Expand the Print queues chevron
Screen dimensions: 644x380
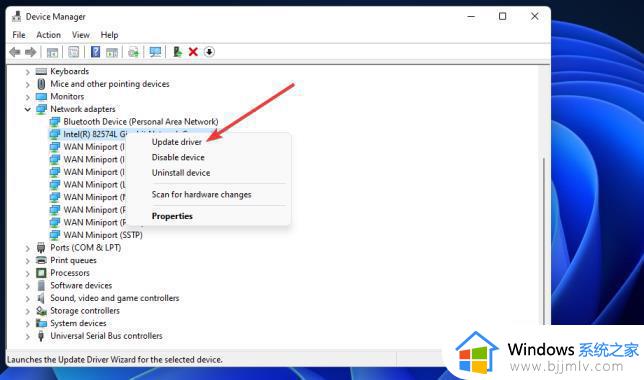[x=28, y=261]
